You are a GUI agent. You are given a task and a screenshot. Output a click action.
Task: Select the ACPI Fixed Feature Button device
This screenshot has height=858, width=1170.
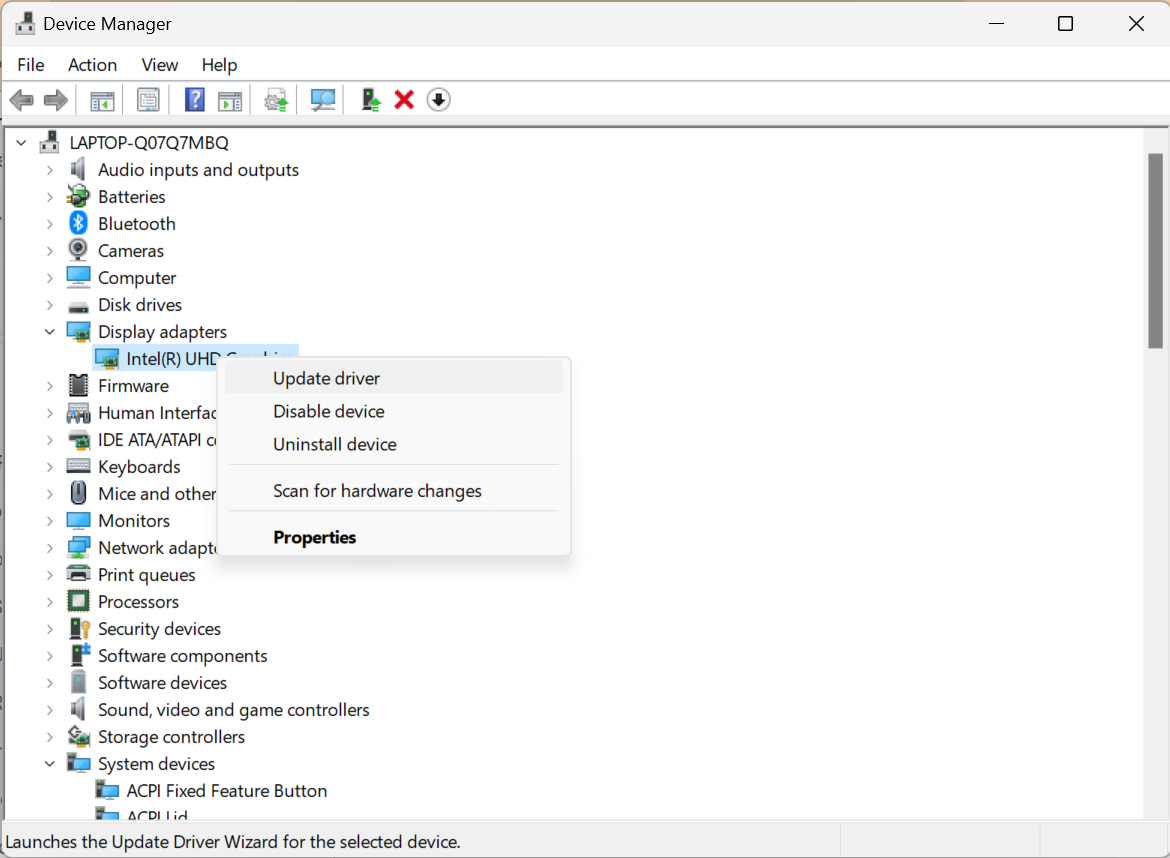pos(226,791)
